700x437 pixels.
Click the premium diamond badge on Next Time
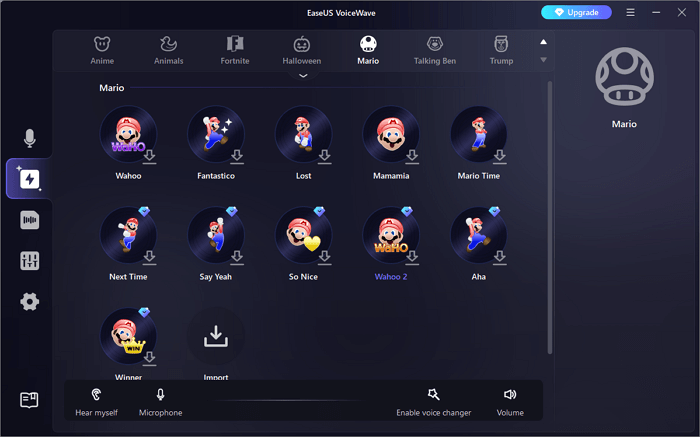pyautogui.click(x=144, y=211)
